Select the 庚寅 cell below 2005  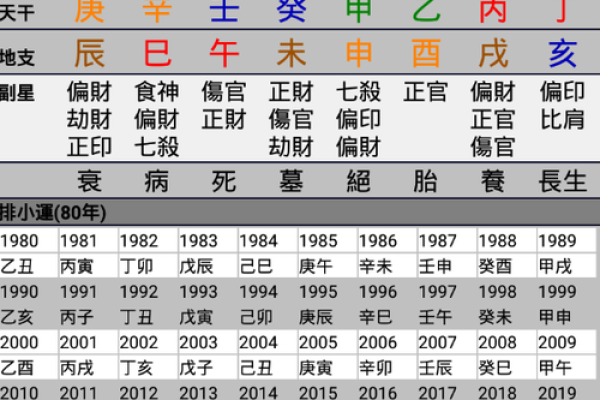[328, 368]
